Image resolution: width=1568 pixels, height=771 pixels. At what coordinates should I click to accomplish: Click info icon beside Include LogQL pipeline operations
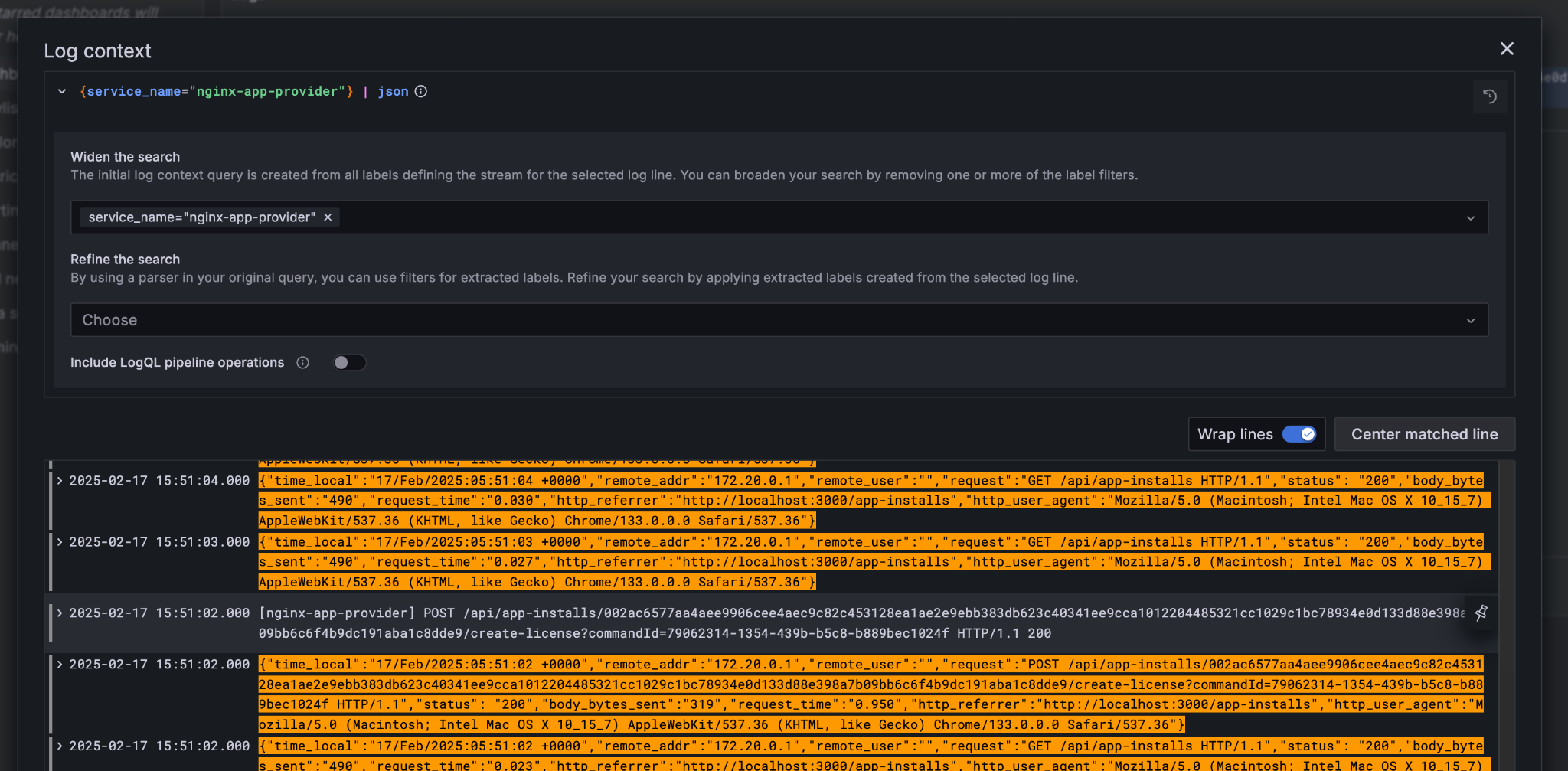pyautogui.click(x=302, y=363)
